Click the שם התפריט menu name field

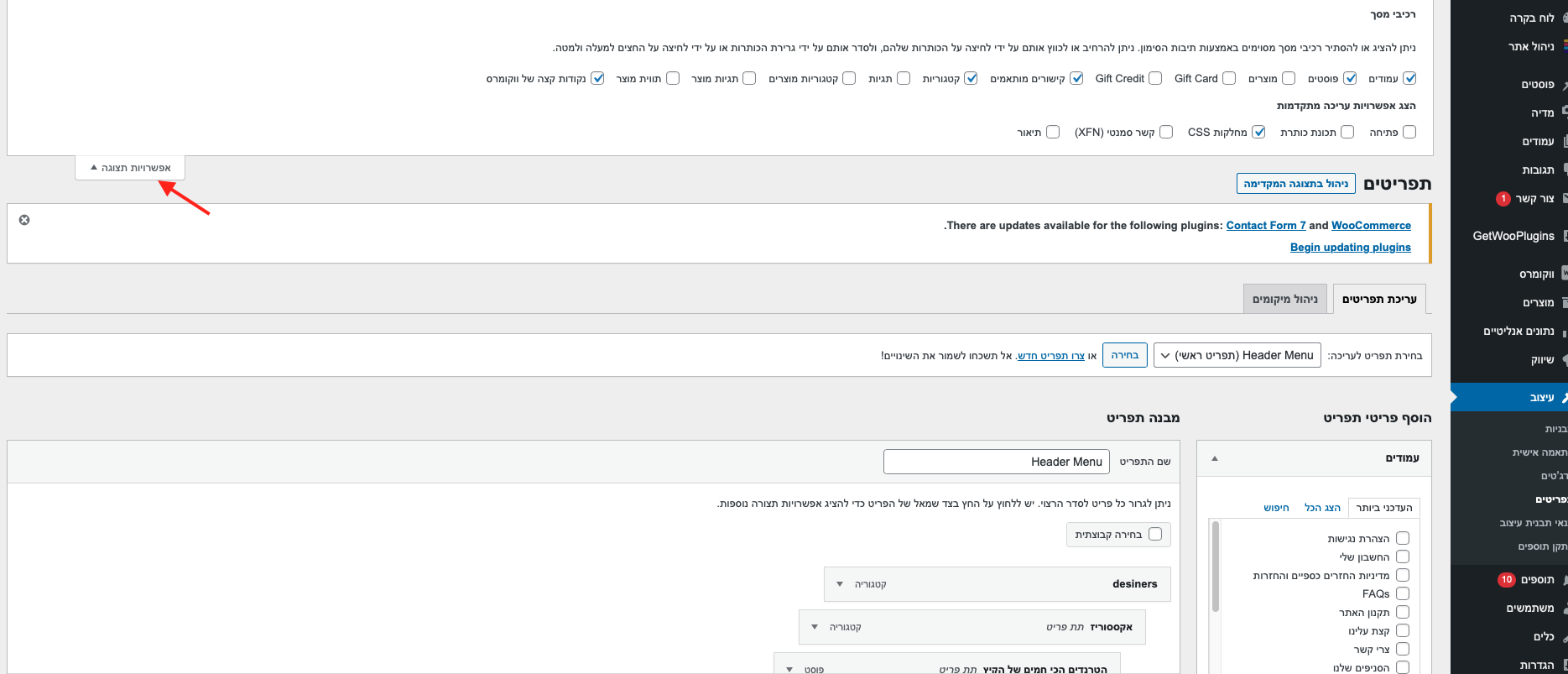click(996, 462)
